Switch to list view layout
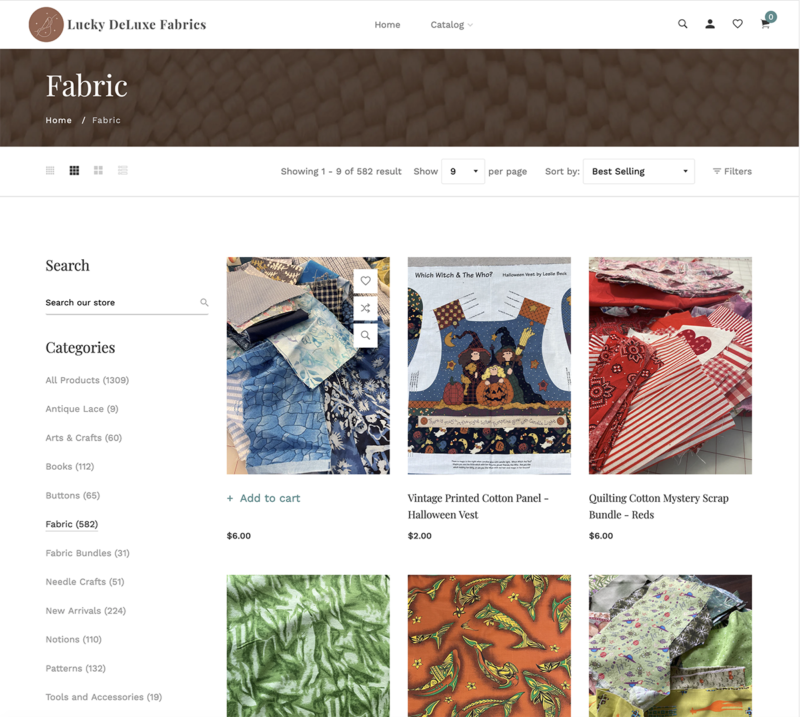The height and width of the screenshot is (717, 800). (x=122, y=170)
